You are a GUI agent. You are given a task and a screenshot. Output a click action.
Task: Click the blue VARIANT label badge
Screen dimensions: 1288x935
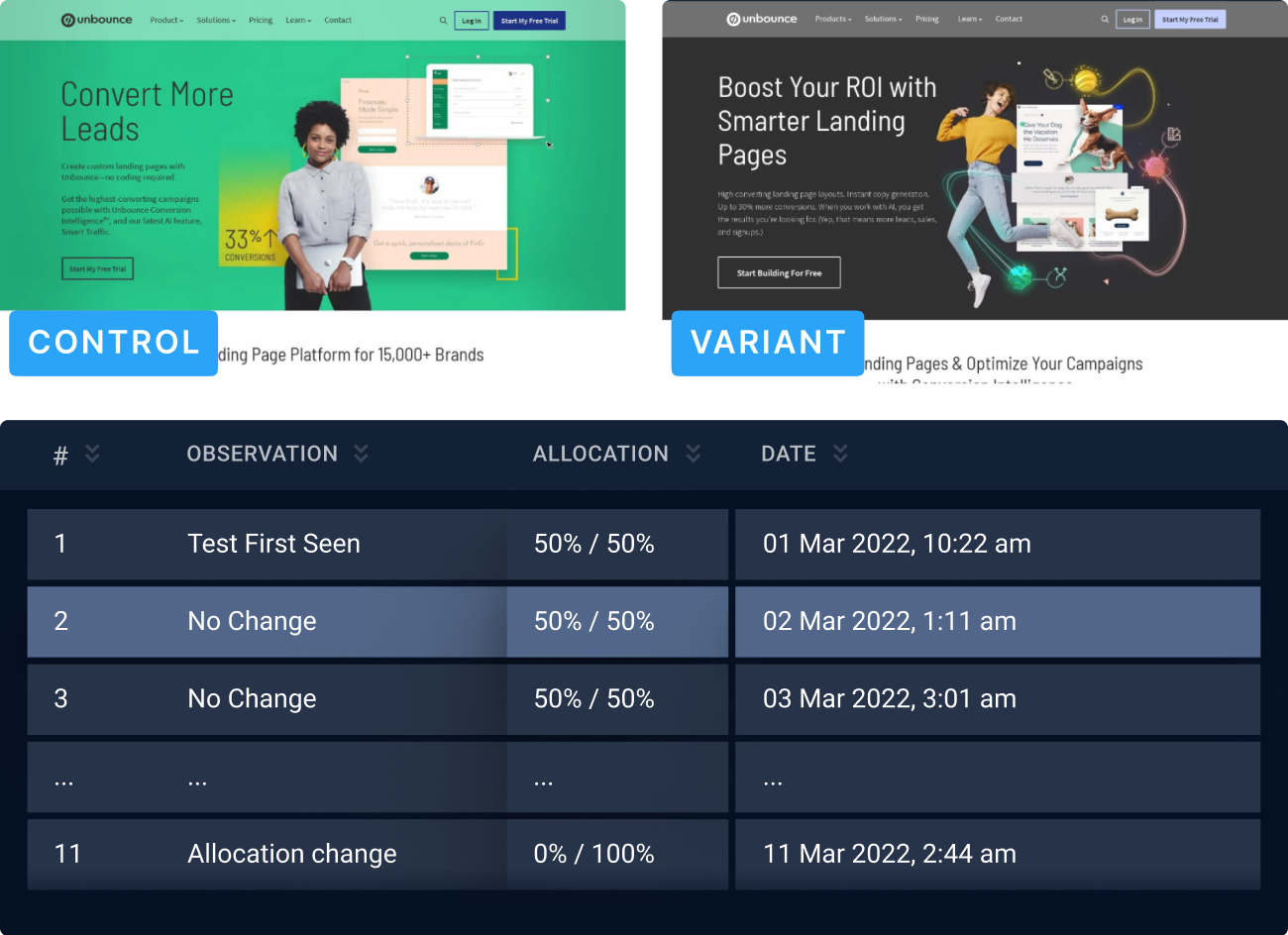(768, 343)
